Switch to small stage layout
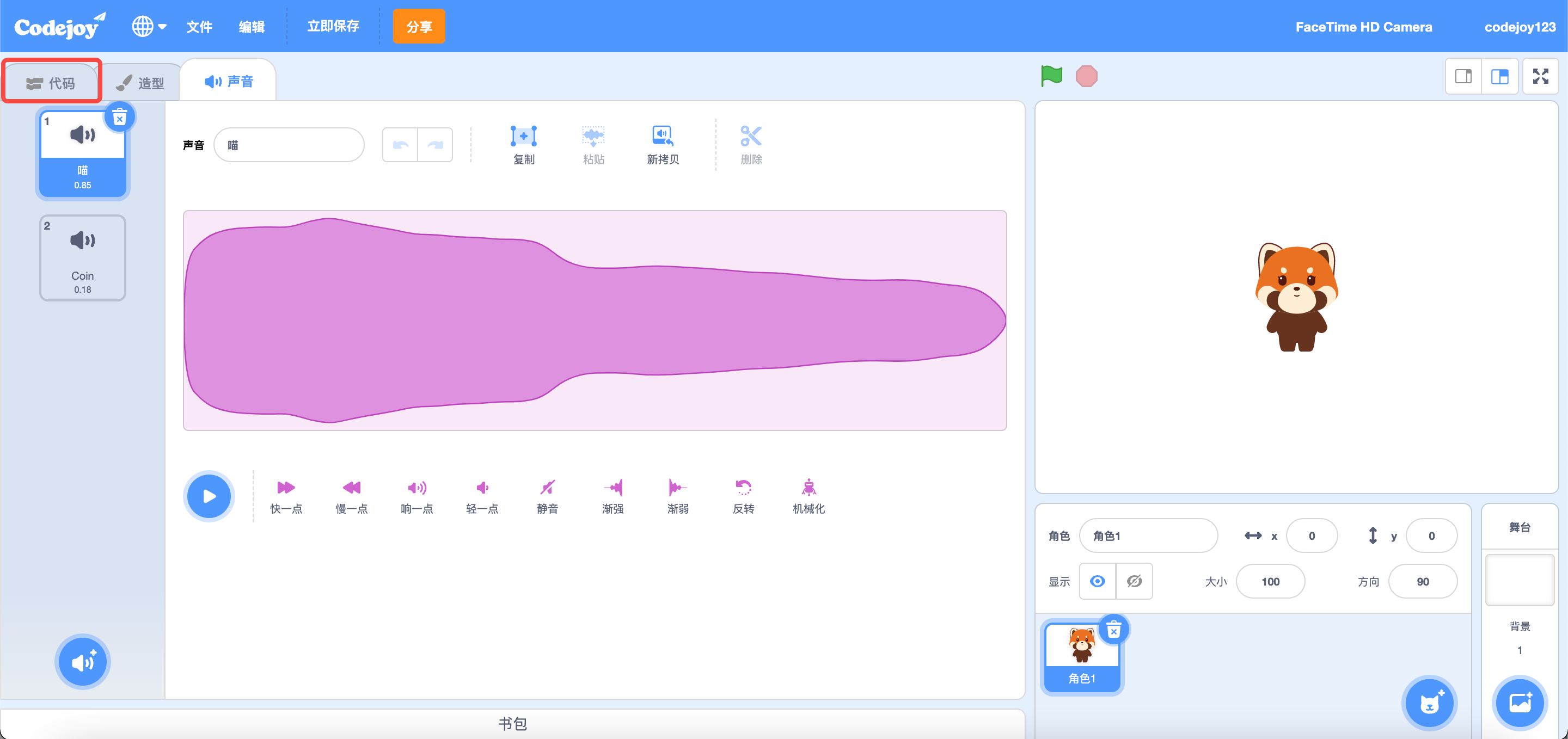Viewport: 1568px width, 739px height. [1463, 77]
